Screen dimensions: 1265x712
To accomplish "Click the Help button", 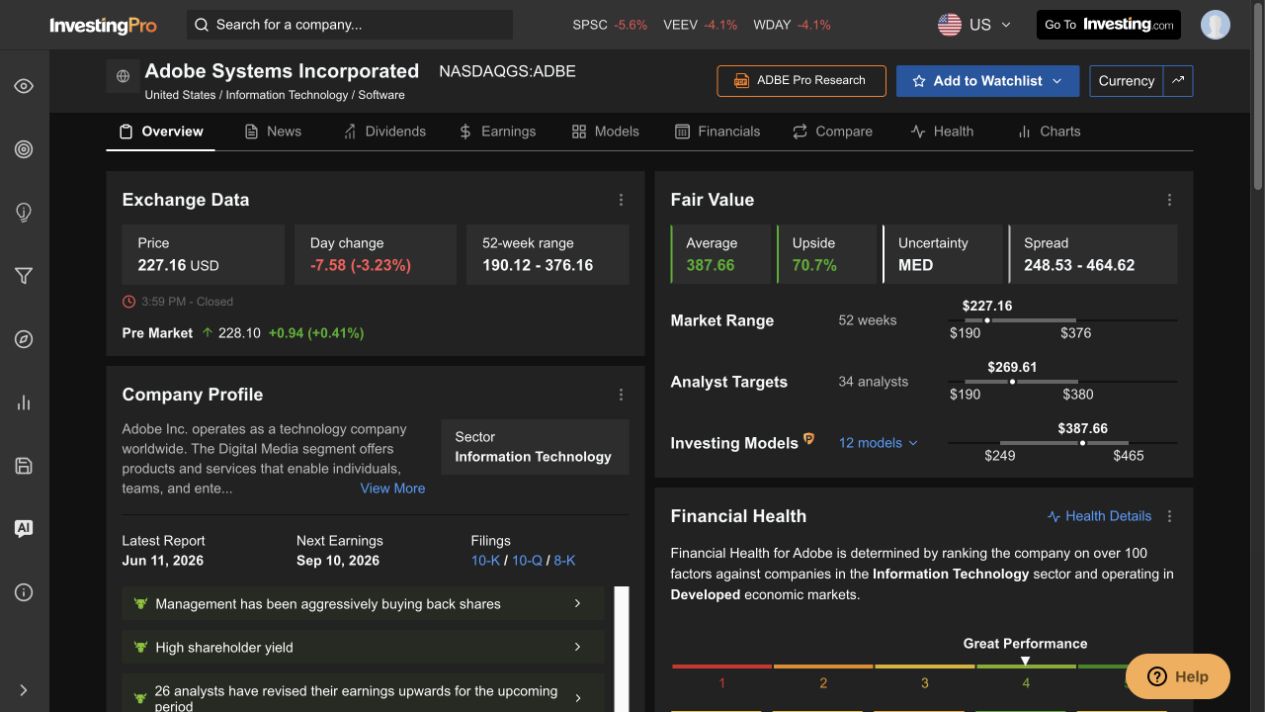I will pyautogui.click(x=1178, y=676).
